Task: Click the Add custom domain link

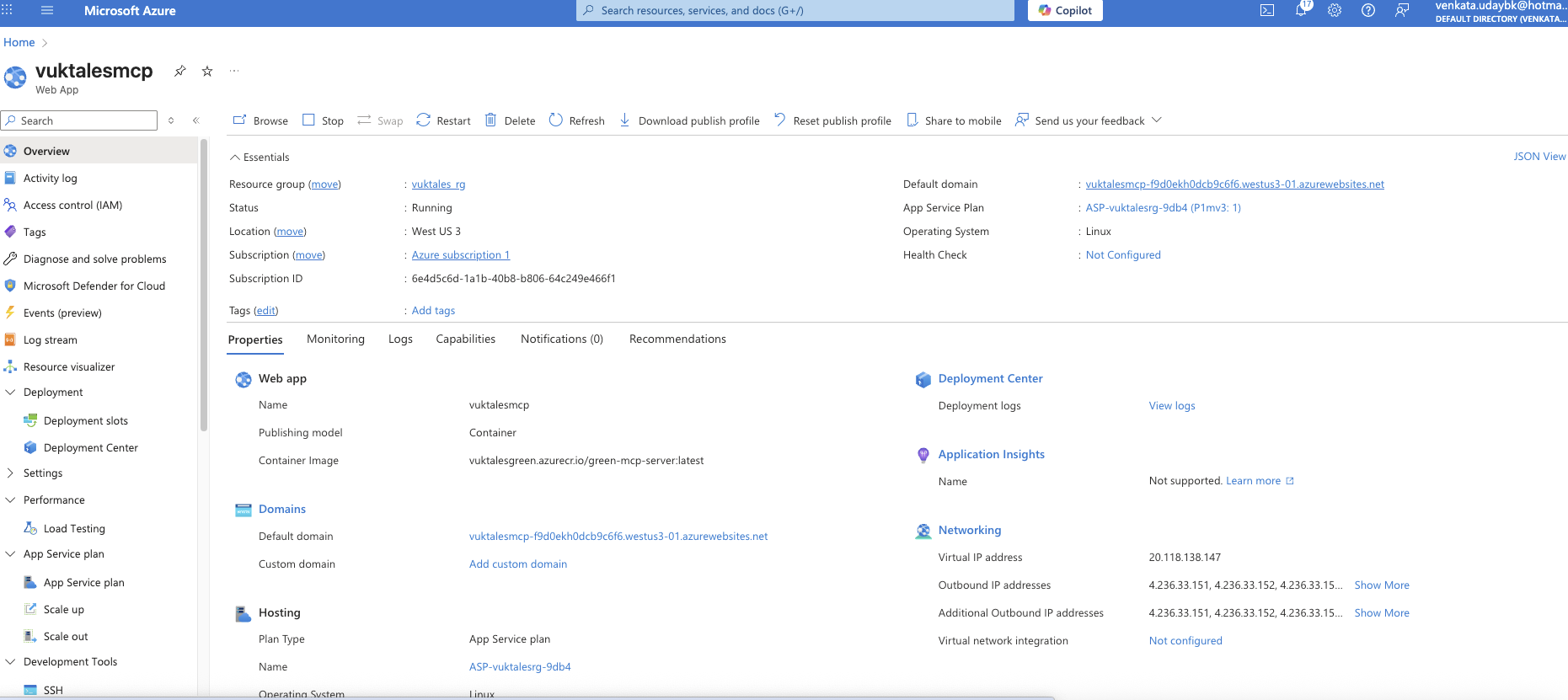Action: point(517,564)
